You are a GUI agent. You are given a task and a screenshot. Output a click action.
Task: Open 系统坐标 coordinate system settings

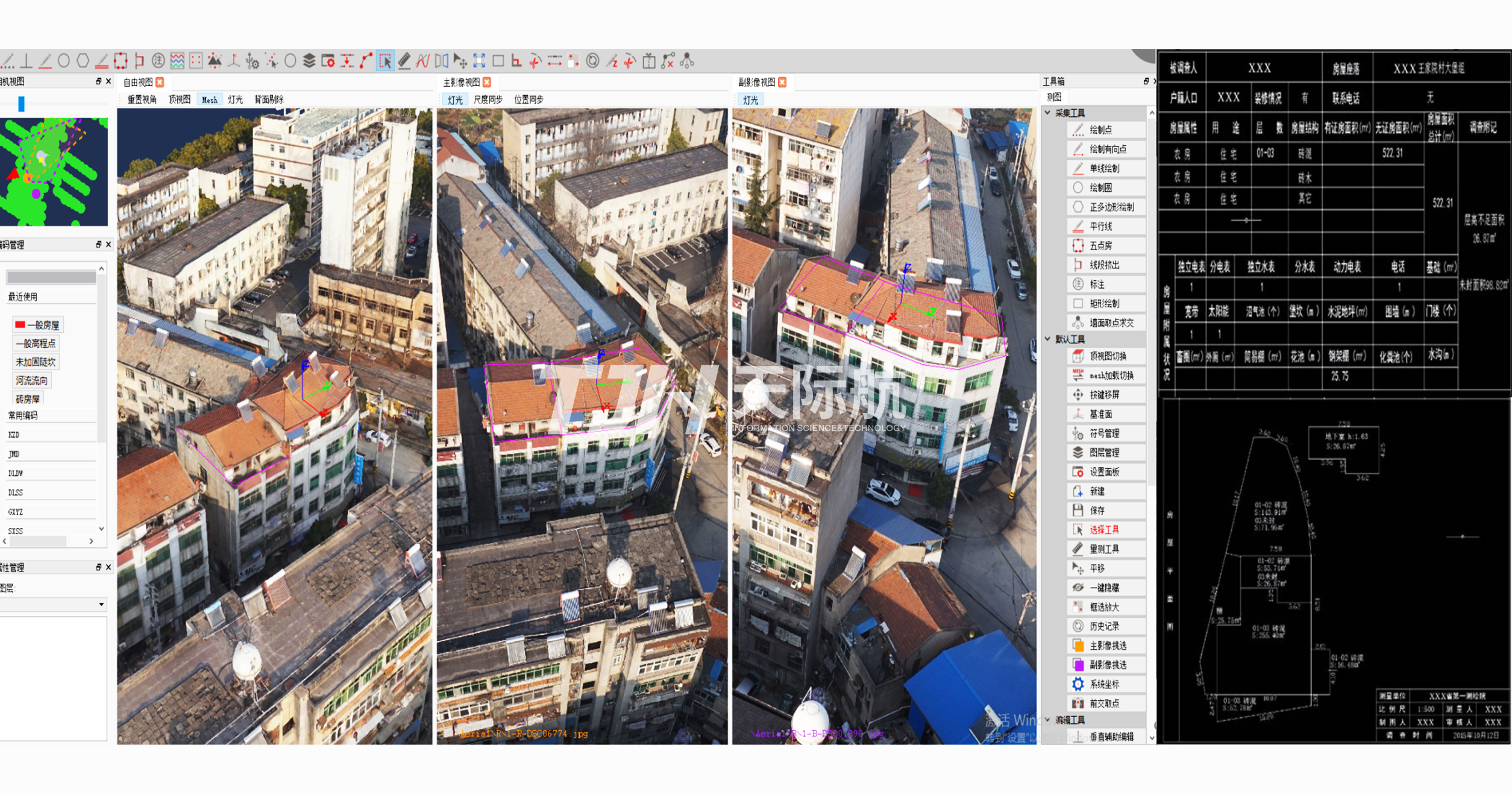1104,684
